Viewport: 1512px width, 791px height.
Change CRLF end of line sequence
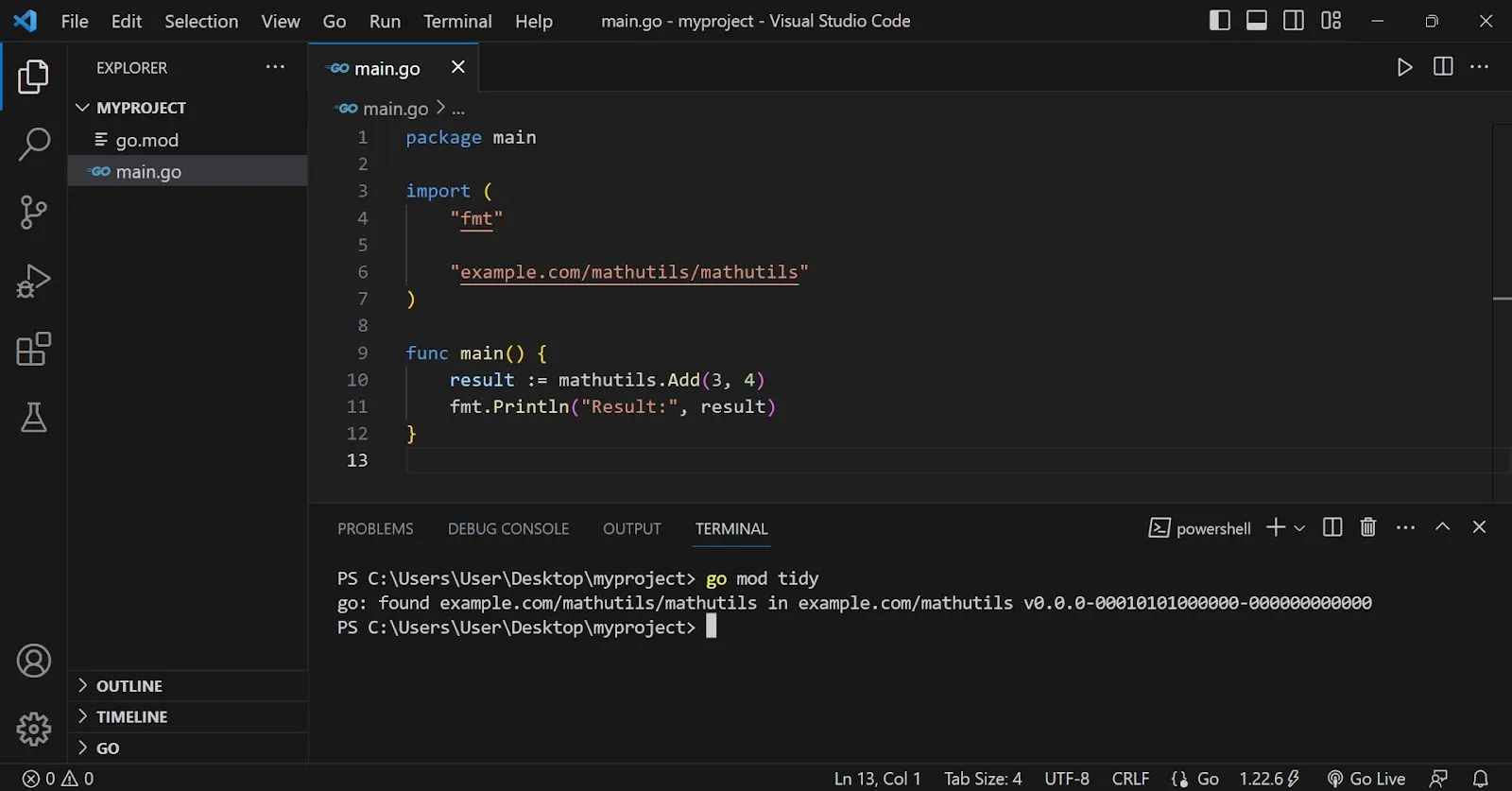tap(1130, 779)
